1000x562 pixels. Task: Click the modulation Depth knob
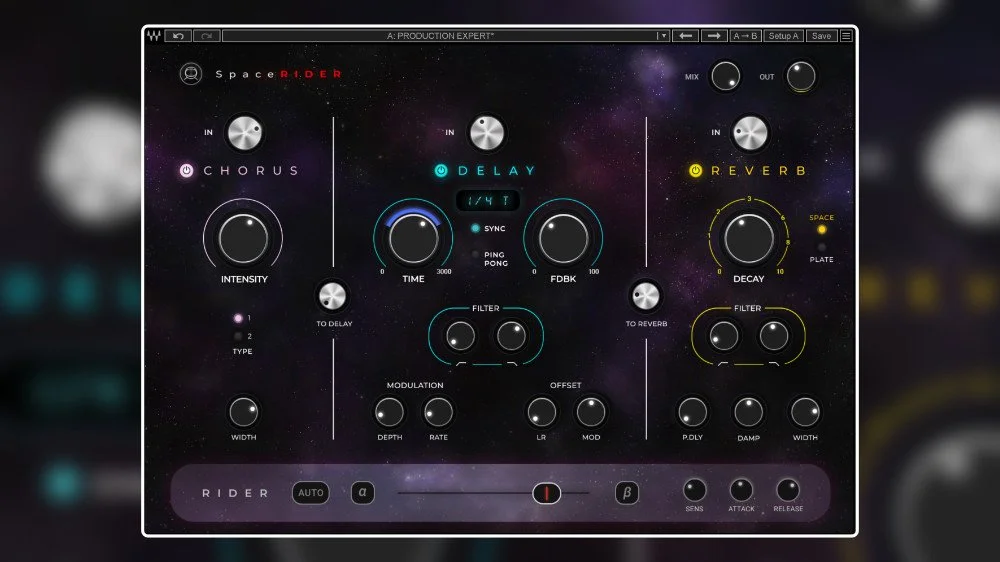(389, 412)
